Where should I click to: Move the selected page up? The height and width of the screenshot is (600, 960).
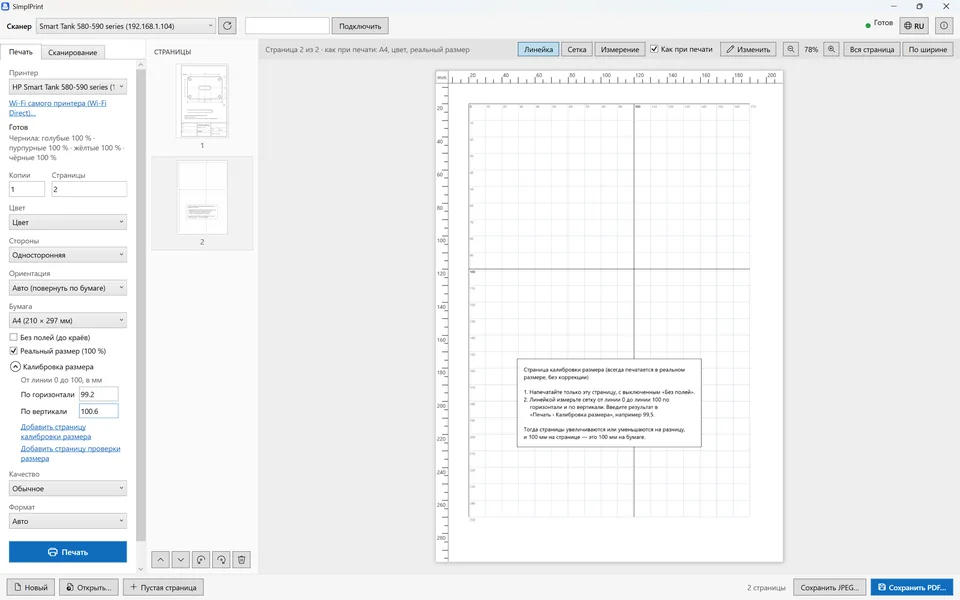coord(160,560)
